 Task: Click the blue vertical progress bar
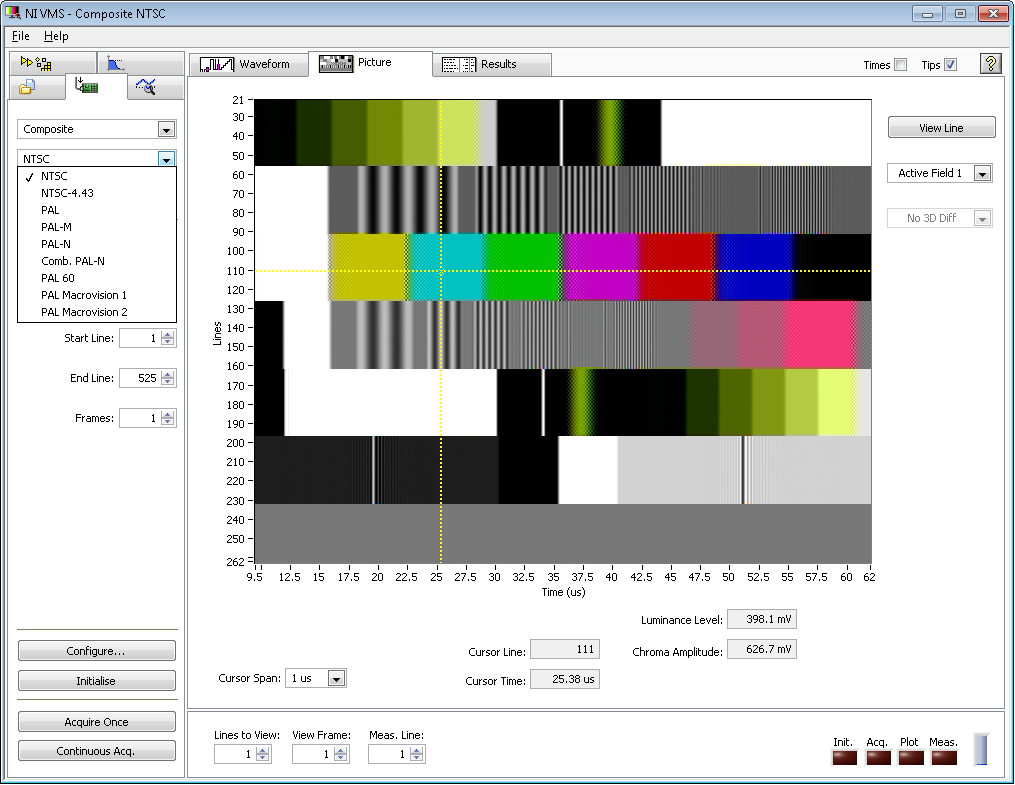pyautogui.click(x=981, y=750)
